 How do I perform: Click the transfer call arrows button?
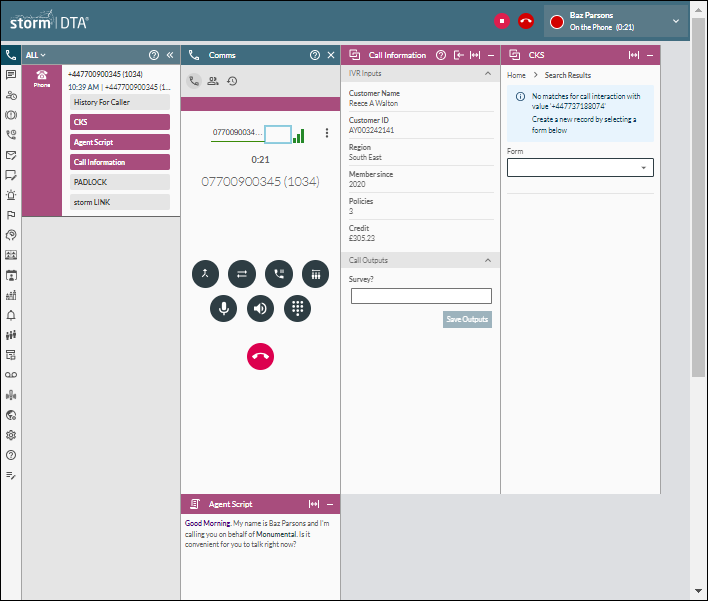pos(242,273)
